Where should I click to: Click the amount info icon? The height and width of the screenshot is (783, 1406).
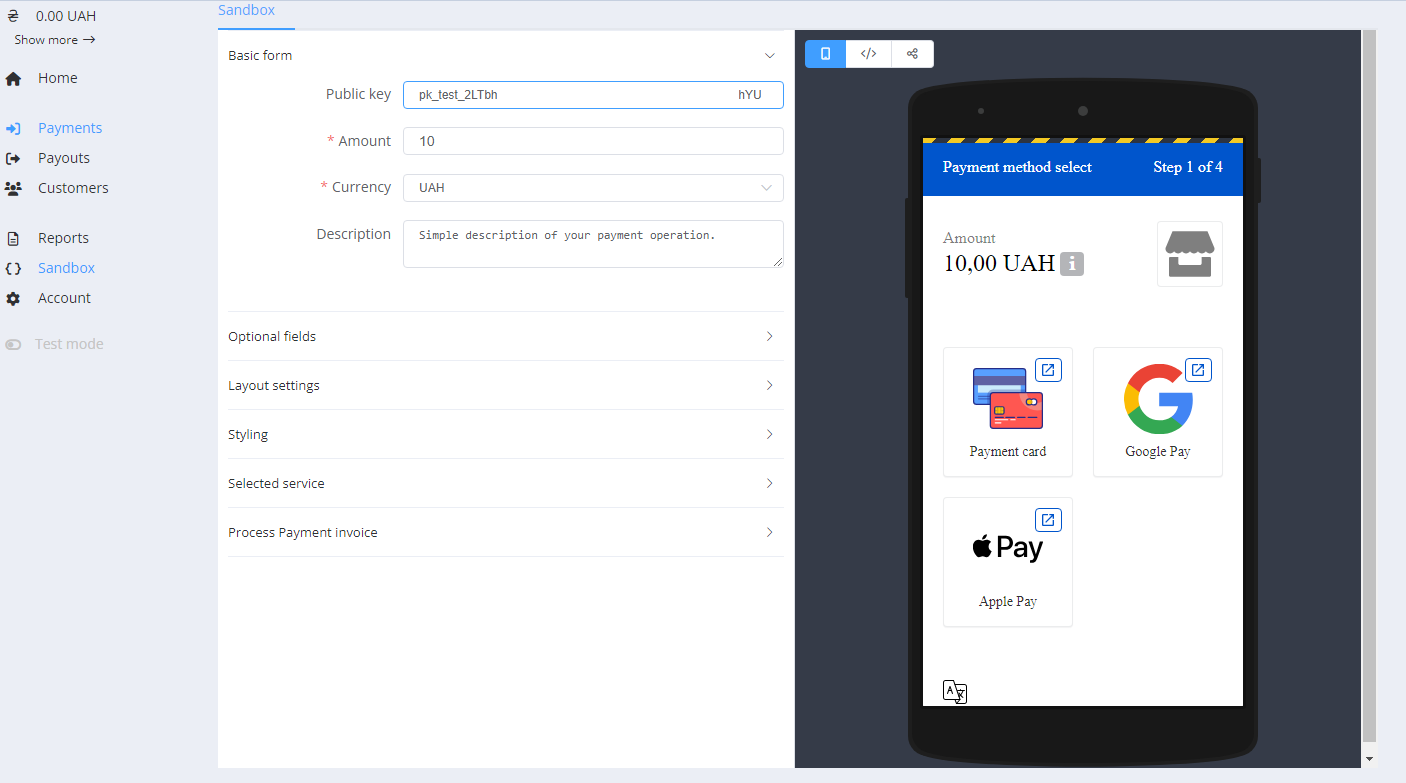[1072, 264]
